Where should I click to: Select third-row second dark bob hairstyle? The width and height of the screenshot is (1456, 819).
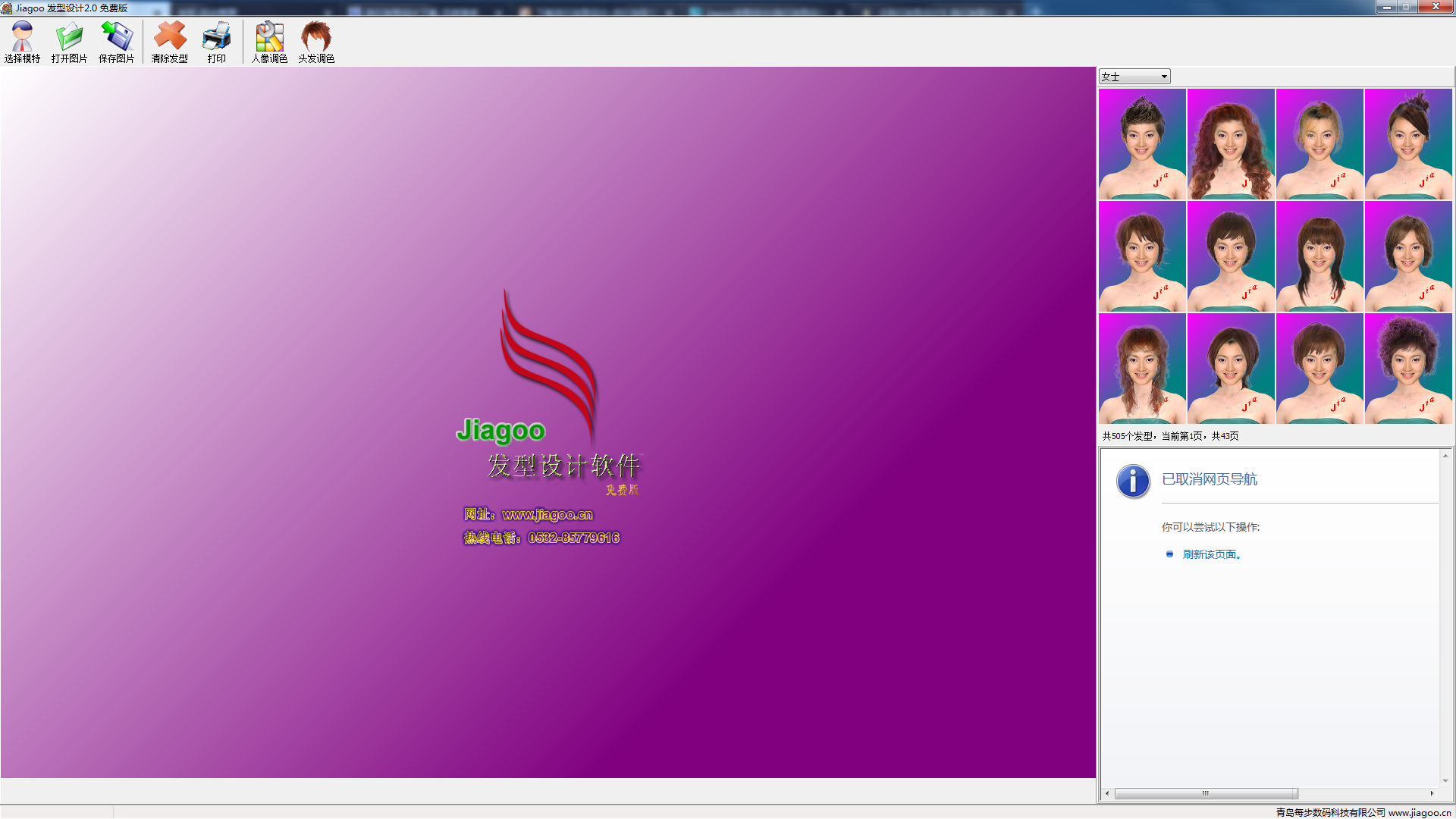tap(1231, 369)
